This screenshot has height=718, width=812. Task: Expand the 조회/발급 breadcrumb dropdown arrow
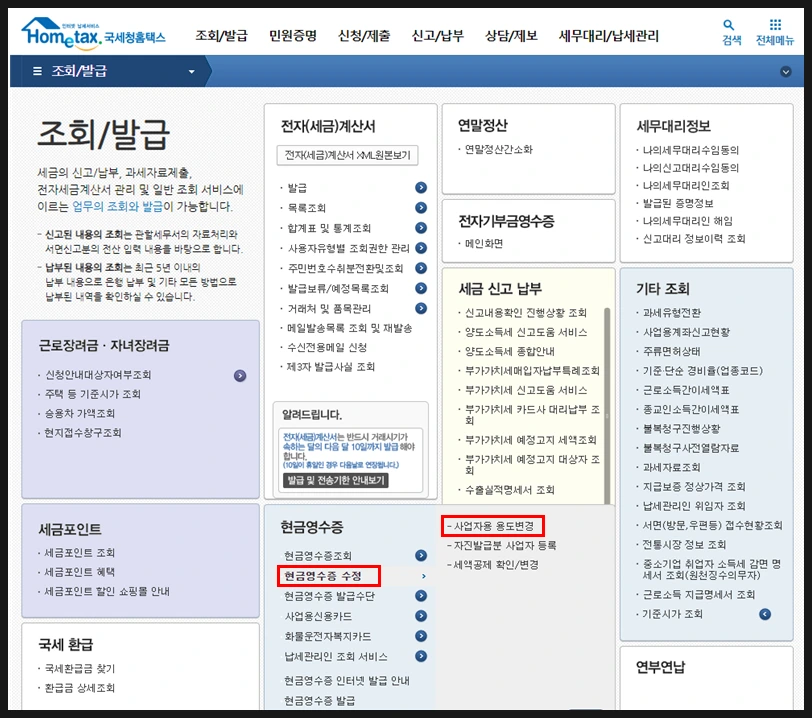tap(192, 71)
